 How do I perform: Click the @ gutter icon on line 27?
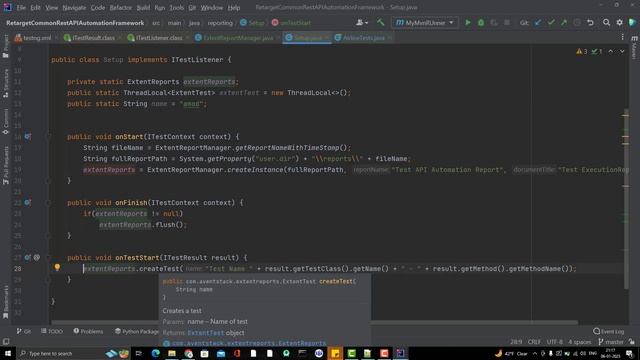pyautogui.click(x=37, y=258)
